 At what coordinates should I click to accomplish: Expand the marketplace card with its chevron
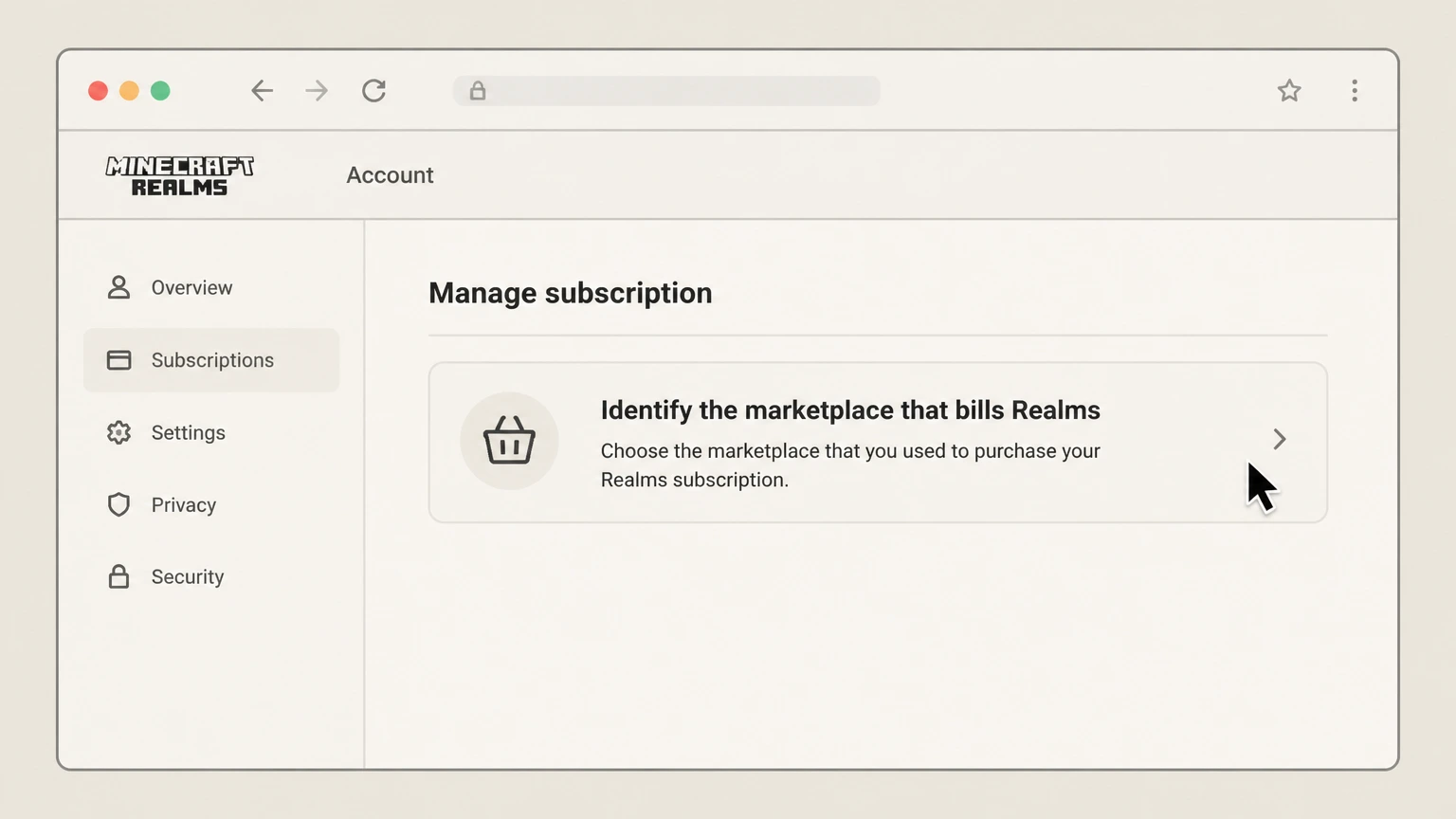tap(1280, 439)
